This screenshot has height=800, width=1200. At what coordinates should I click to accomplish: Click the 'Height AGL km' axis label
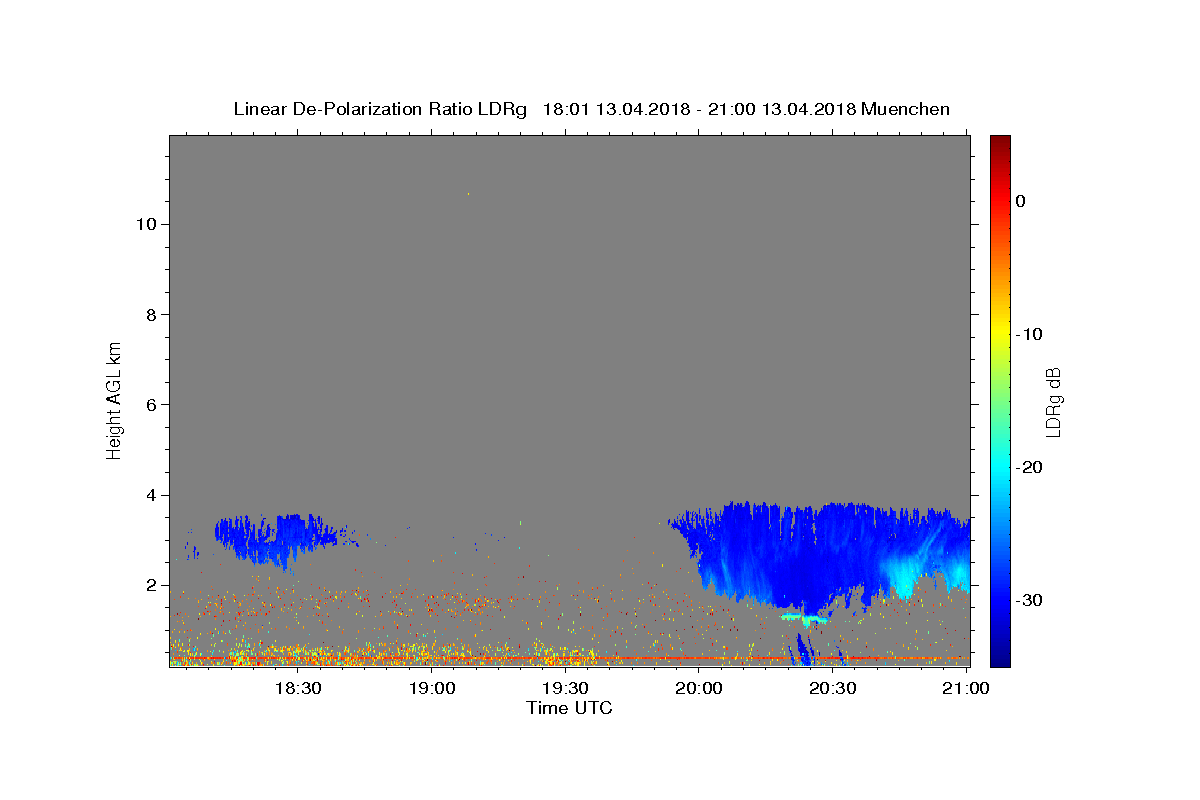115,399
